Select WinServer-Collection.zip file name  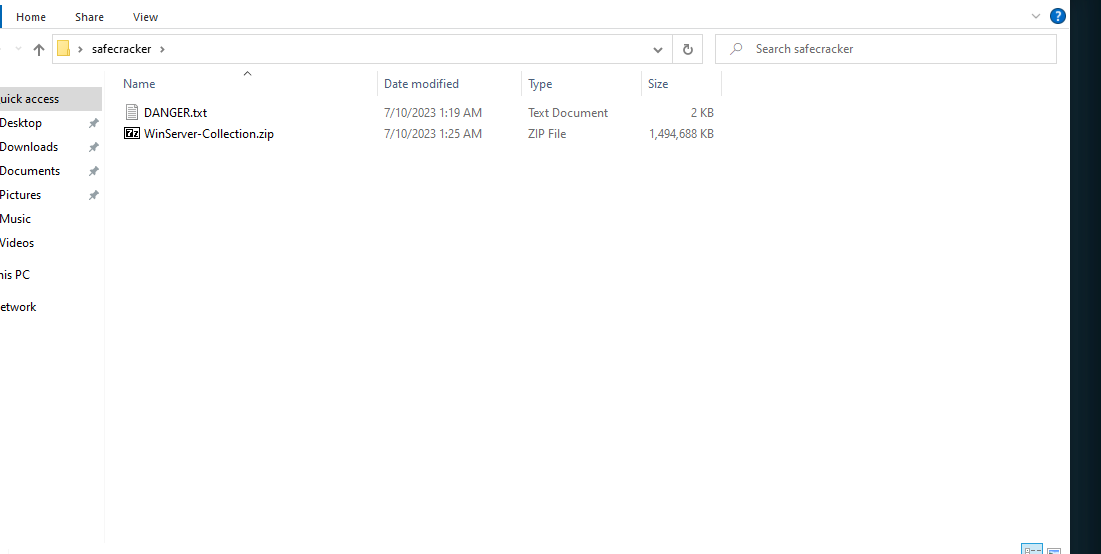click(209, 133)
